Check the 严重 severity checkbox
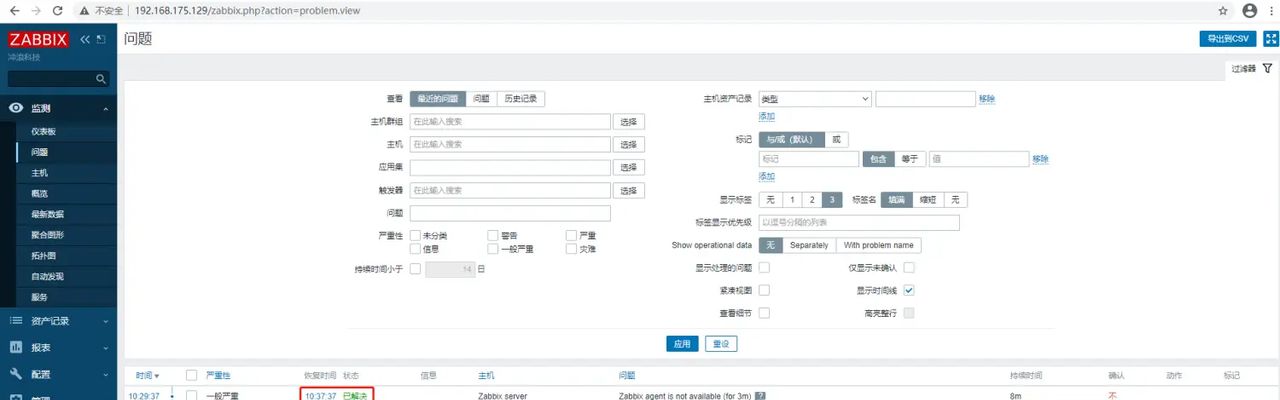The height and width of the screenshot is (400, 1280). (x=571, y=235)
